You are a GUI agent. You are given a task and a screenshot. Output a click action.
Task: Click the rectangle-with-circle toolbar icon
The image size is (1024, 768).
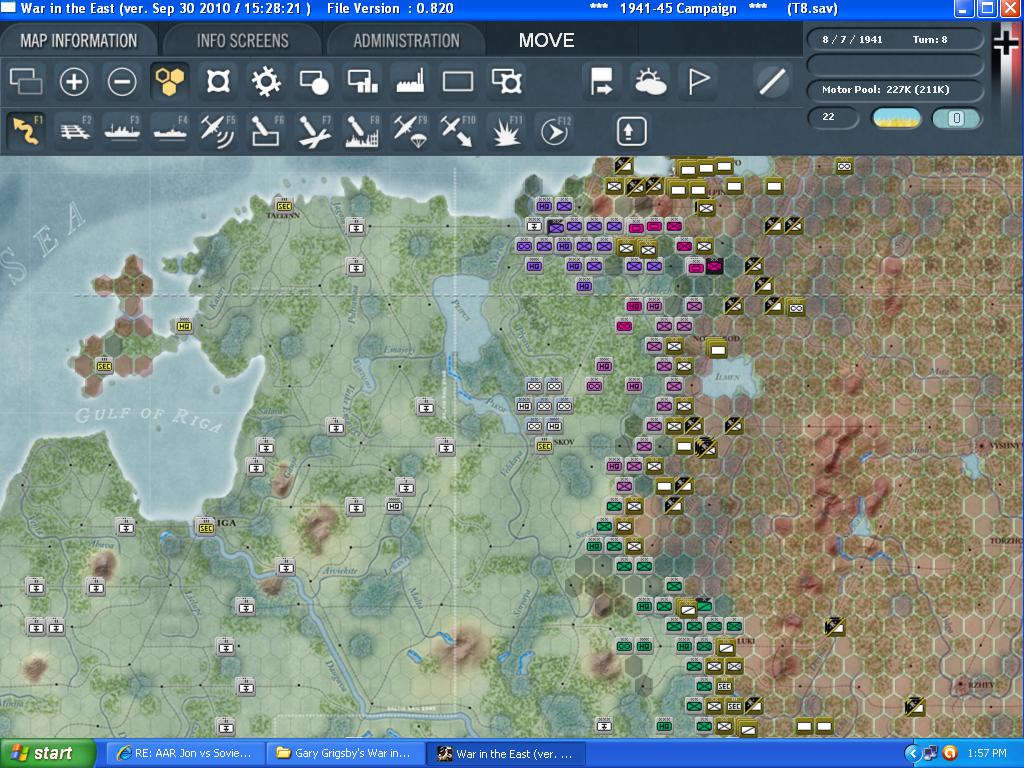[314, 82]
